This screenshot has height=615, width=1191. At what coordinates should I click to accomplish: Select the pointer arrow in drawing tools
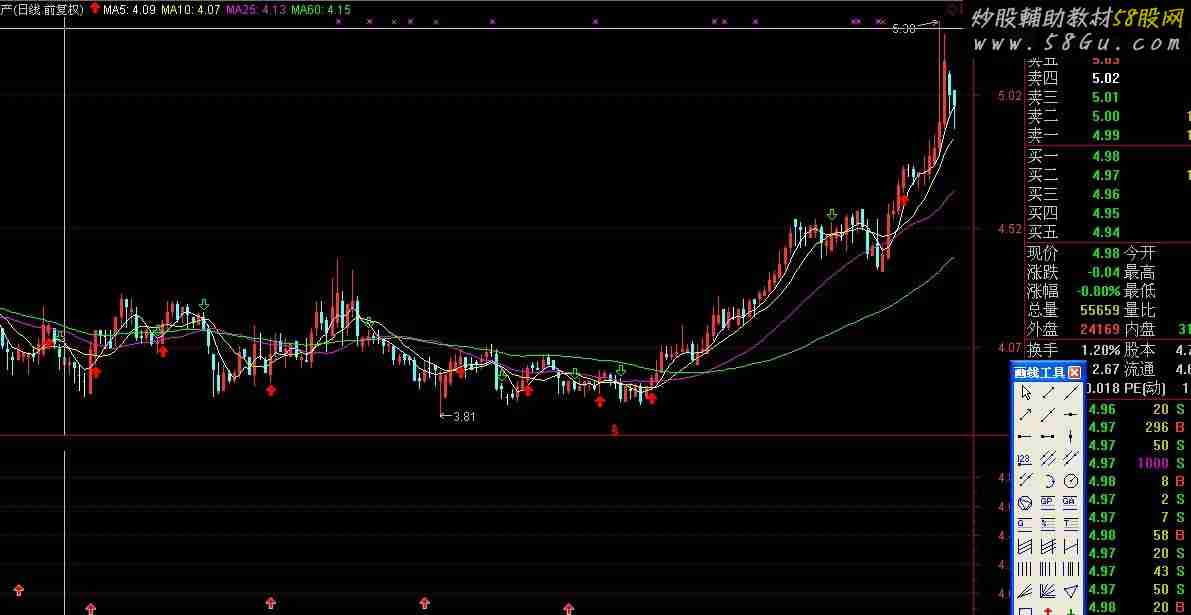coord(1026,393)
